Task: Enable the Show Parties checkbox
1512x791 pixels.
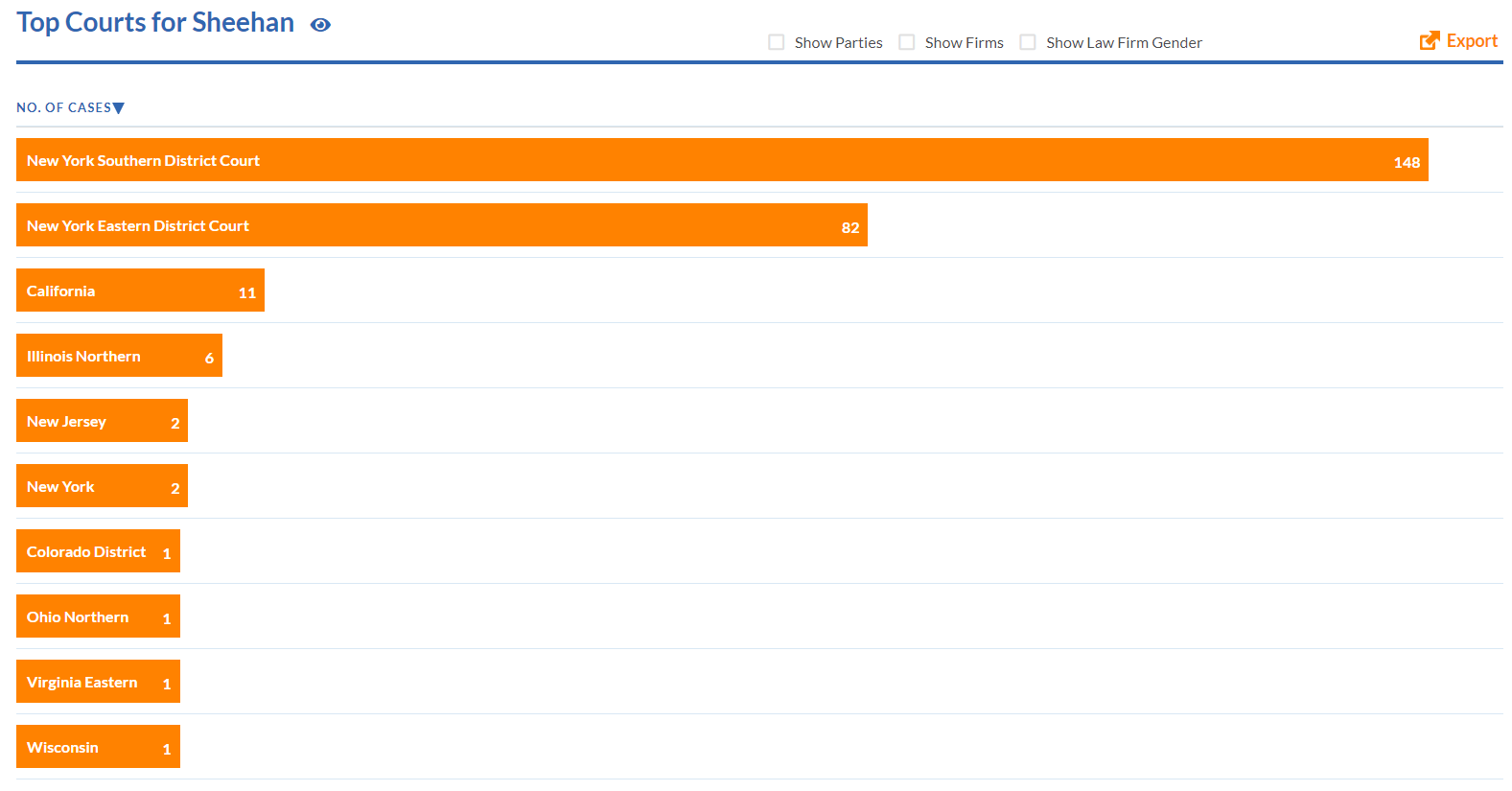Action: (x=777, y=42)
